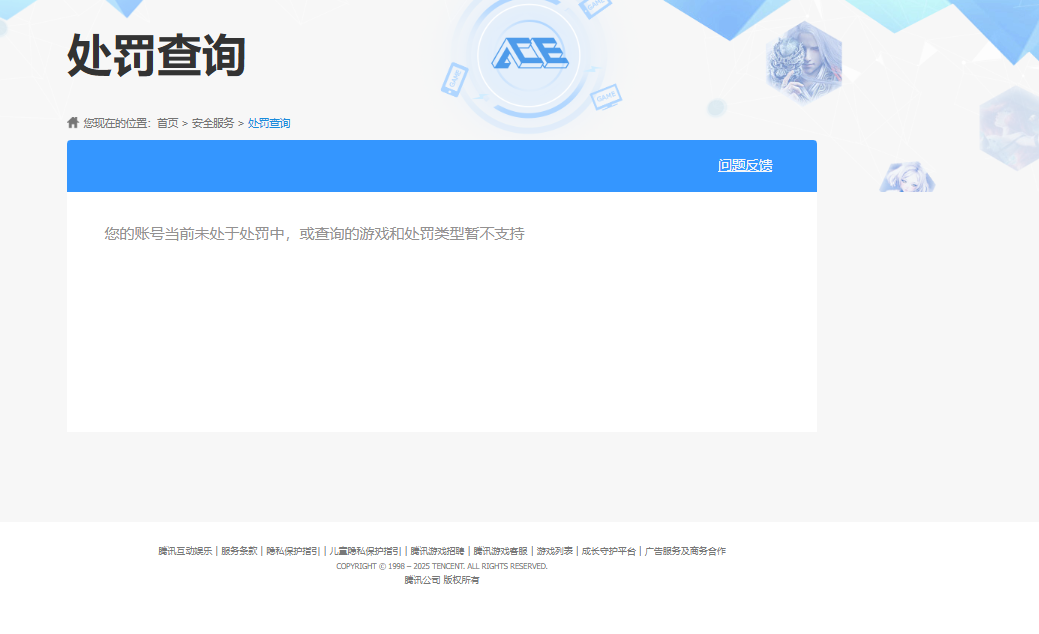Click the account penalty status message
The width and height of the screenshot is (1039, 634).
tap(314, 234)
